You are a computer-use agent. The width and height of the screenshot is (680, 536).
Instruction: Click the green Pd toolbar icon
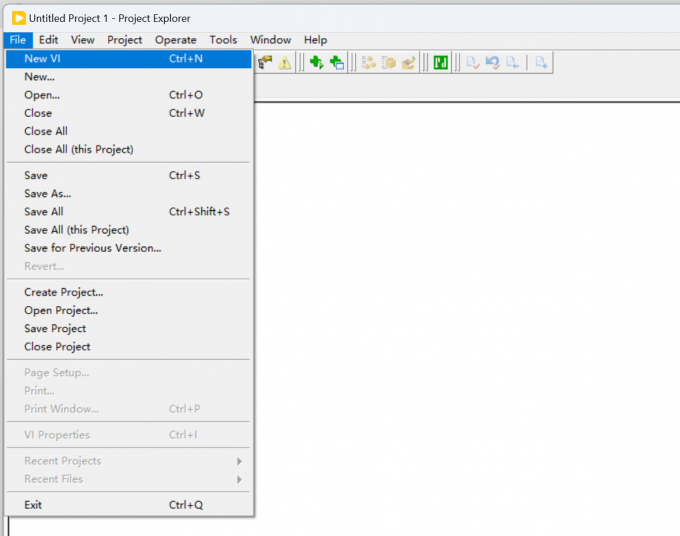click(x=440, y=62)
